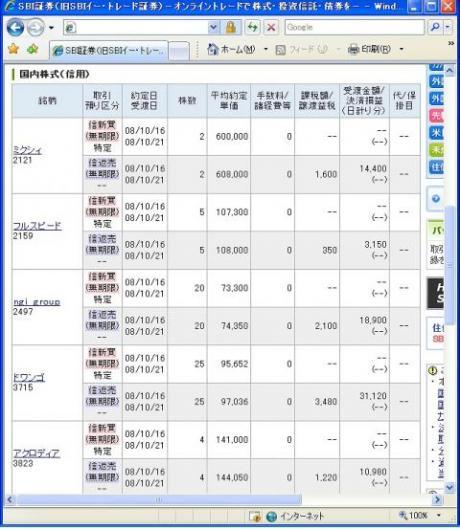Click the blue 米 sidebar button
This screenshot has height=530, width=460.
[436, 133]
